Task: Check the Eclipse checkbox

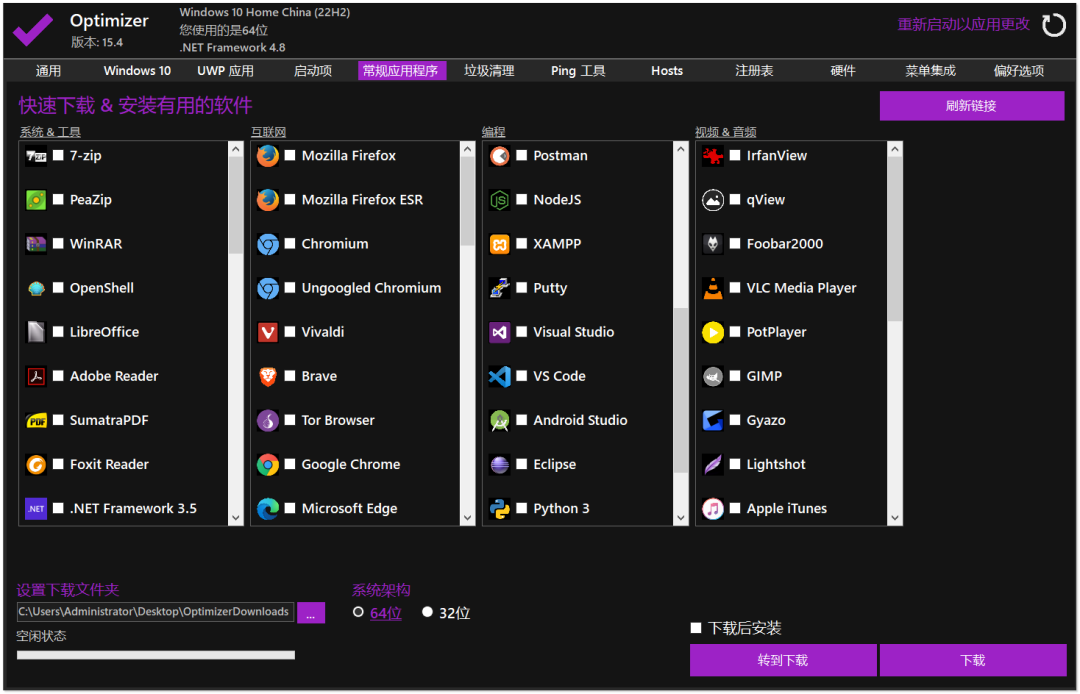Action: click(x=521, y=464)
